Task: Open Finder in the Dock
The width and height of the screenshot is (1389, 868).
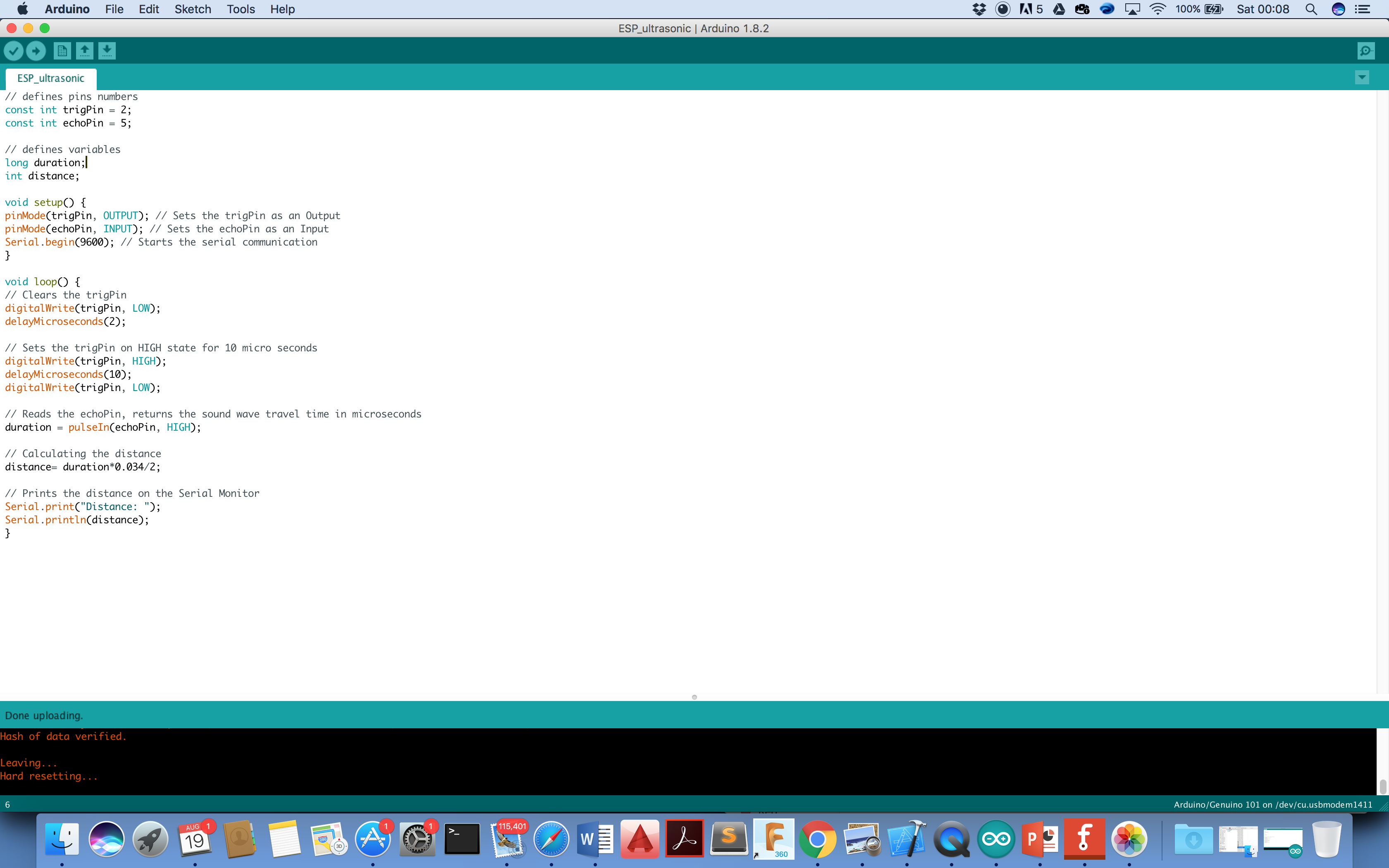Action: click(62, 839)
